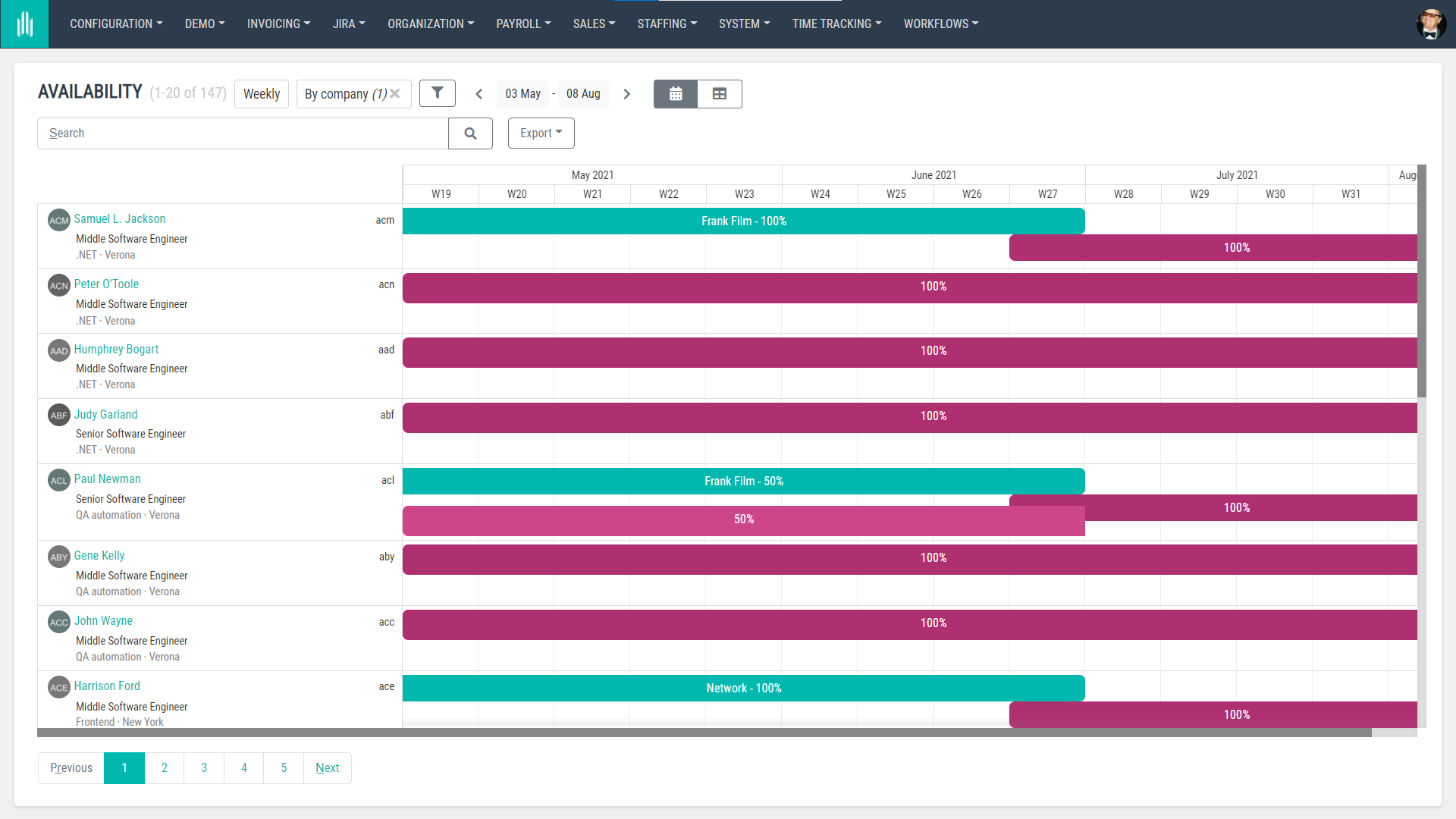Switch to calendar view icon

pos(675,93)
